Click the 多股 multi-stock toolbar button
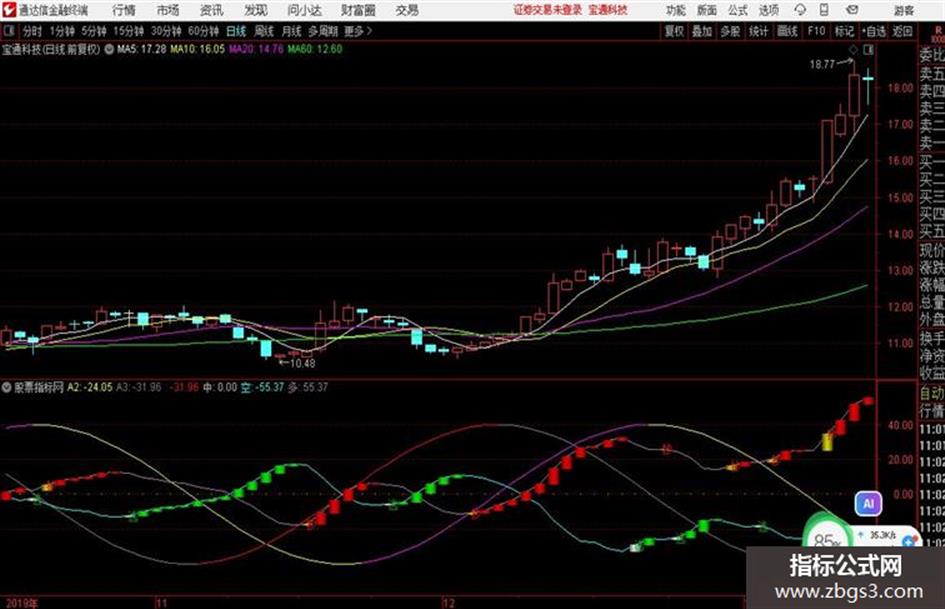945x609 pixels. click(x=730, y=31)
